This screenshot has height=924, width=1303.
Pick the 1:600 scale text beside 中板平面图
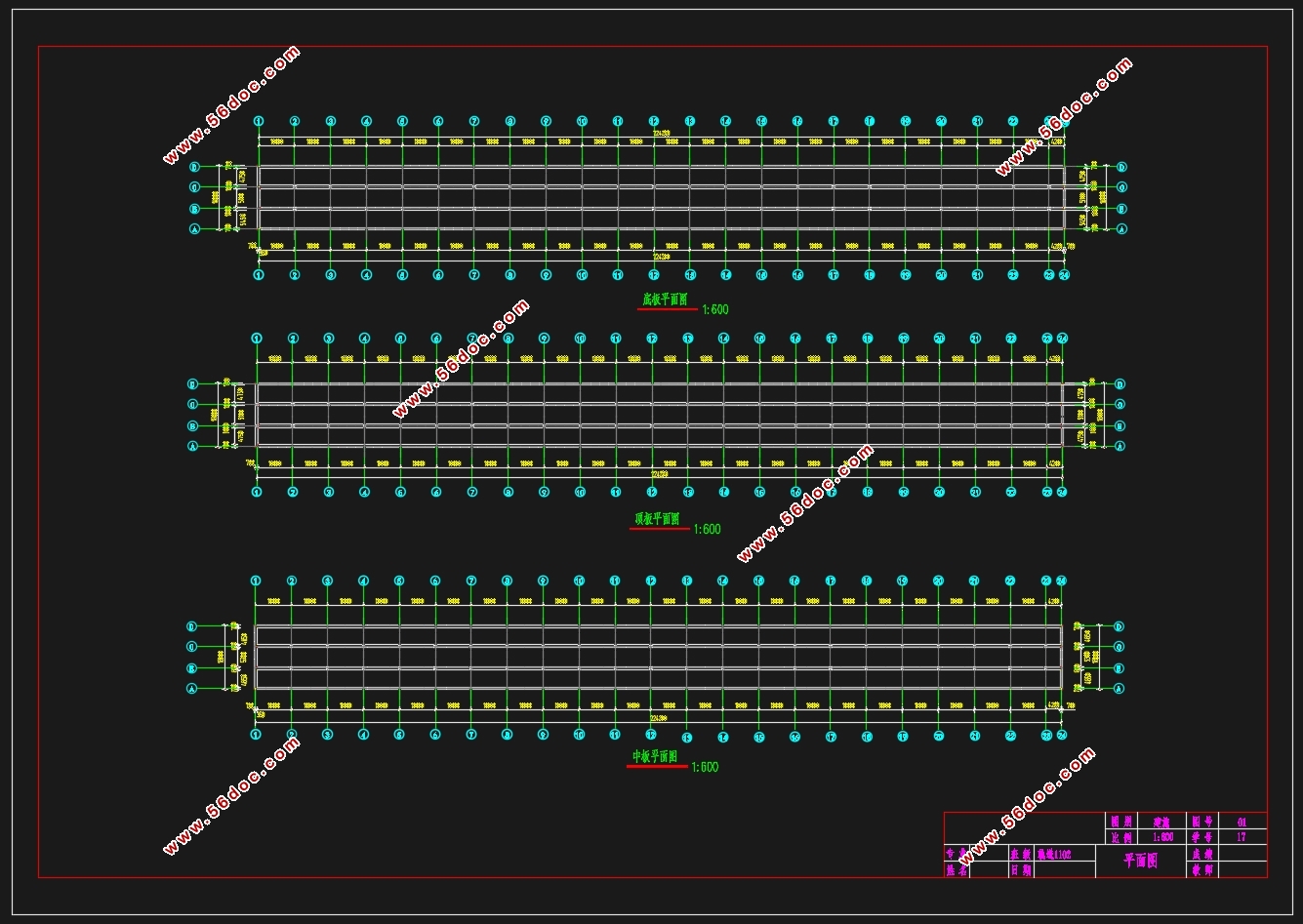tap(704, 768)
